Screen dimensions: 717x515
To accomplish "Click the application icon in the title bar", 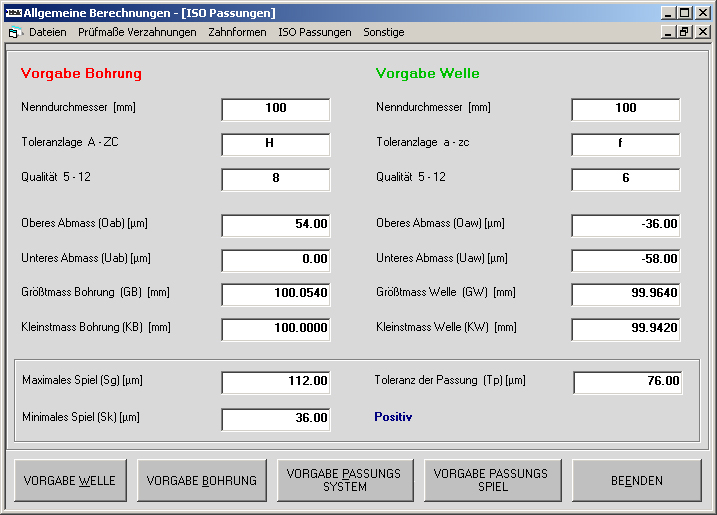I will (13, 13).
